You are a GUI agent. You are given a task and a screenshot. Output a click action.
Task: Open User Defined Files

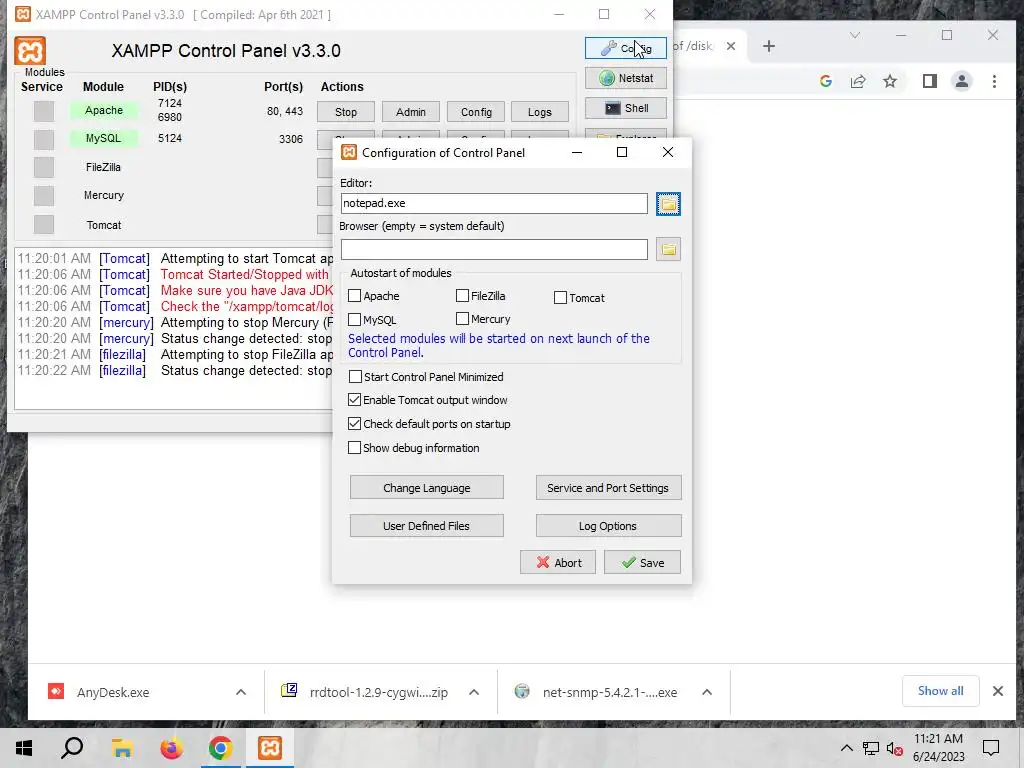426,526
